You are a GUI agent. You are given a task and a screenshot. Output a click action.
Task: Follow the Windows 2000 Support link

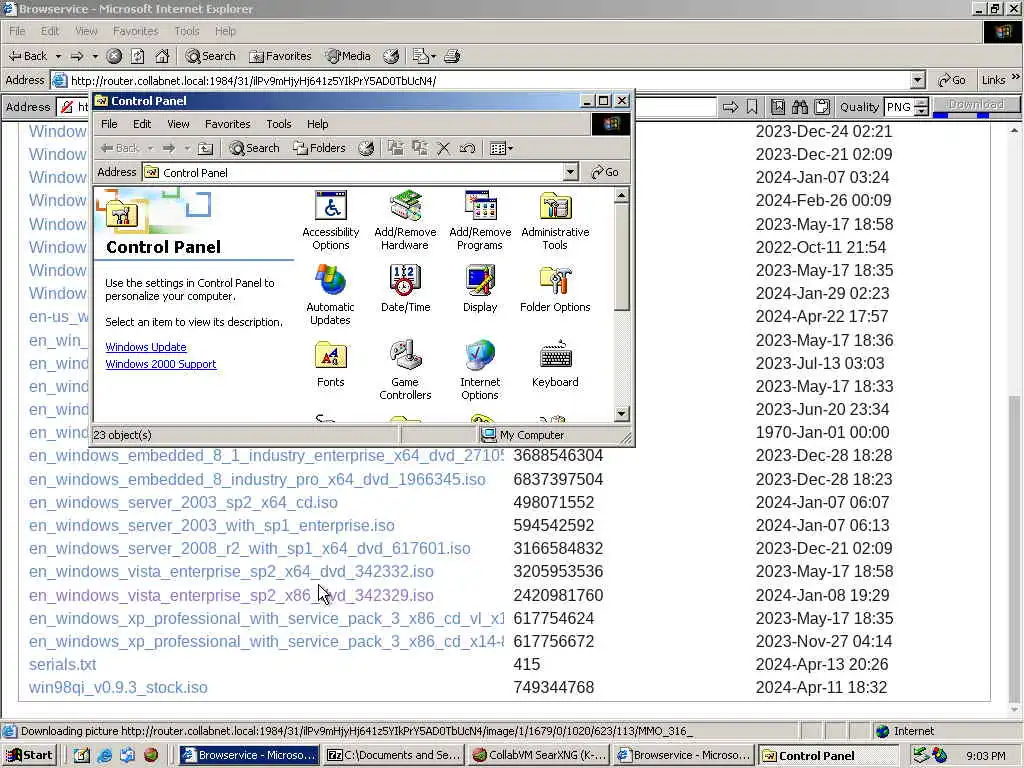[161, 364]
